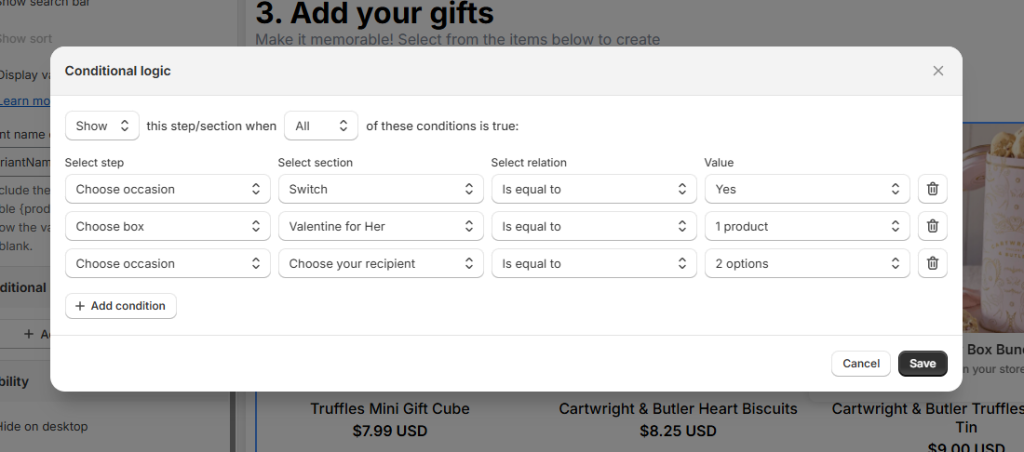
Task: Expand the Switch section dropdown
Action: point(381,189)
